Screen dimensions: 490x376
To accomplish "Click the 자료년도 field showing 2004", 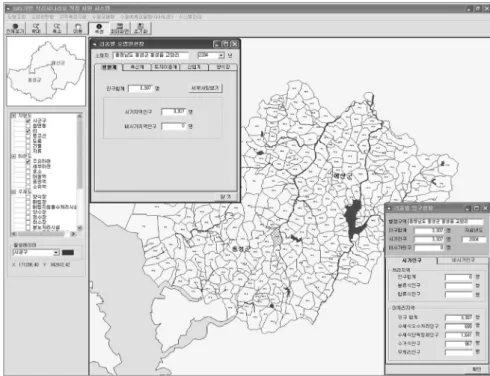I will [474, 239].
